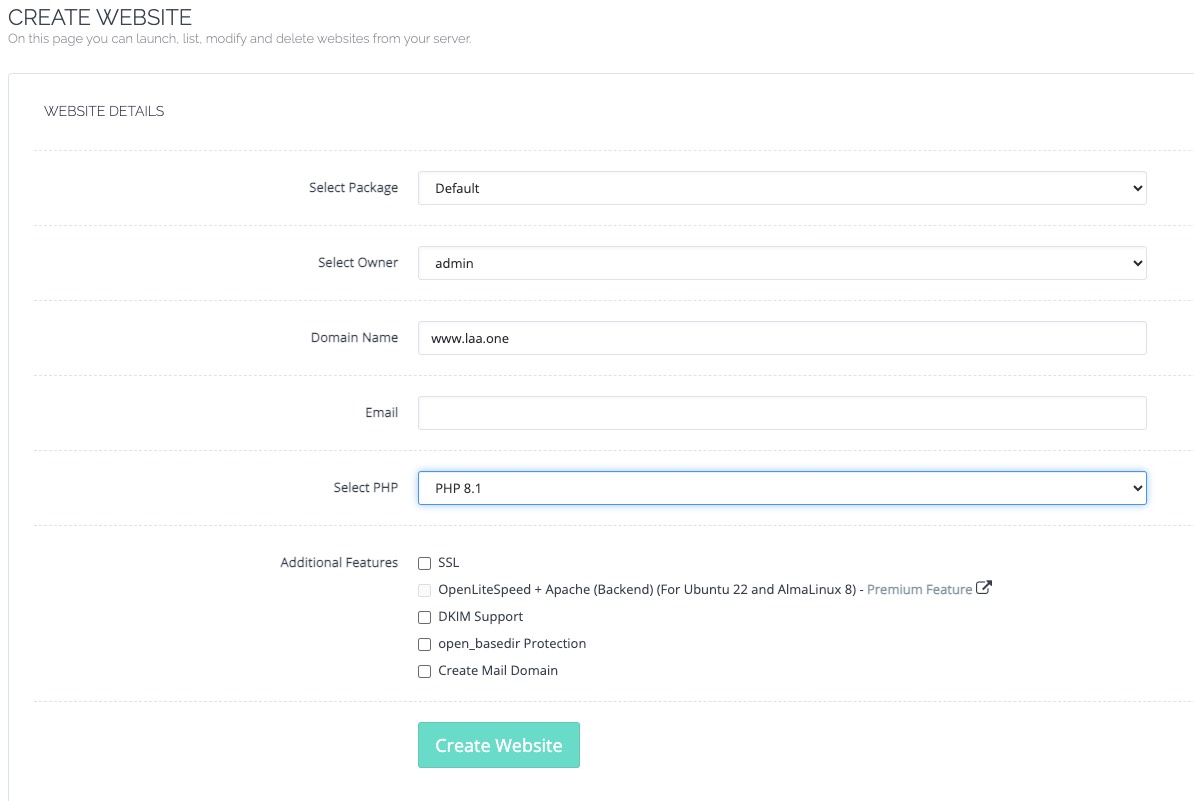Click the Select Package label
This screenshot has height=801, width=1194.
[353, 187]
